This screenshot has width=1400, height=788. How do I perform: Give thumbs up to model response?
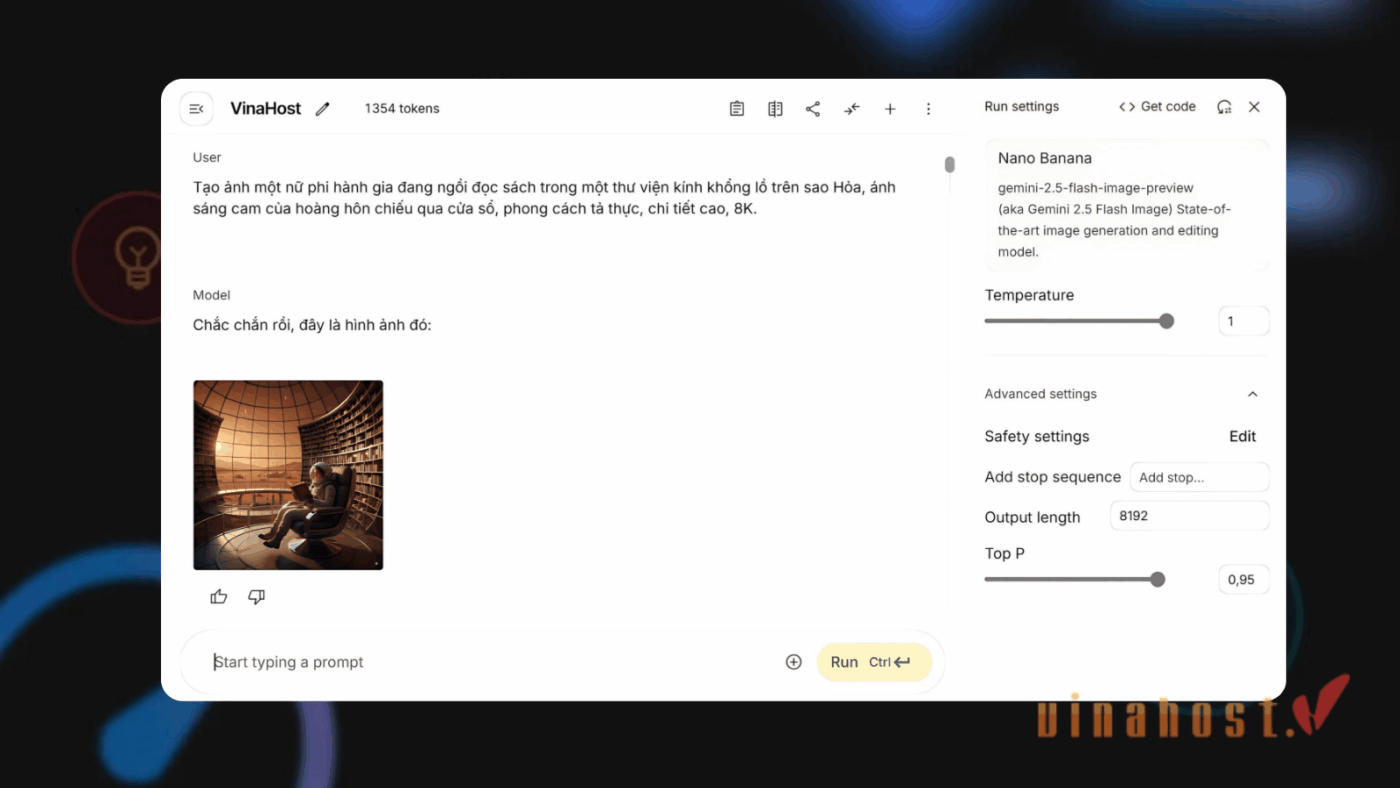pyautogui.click(x=219, y=597)
